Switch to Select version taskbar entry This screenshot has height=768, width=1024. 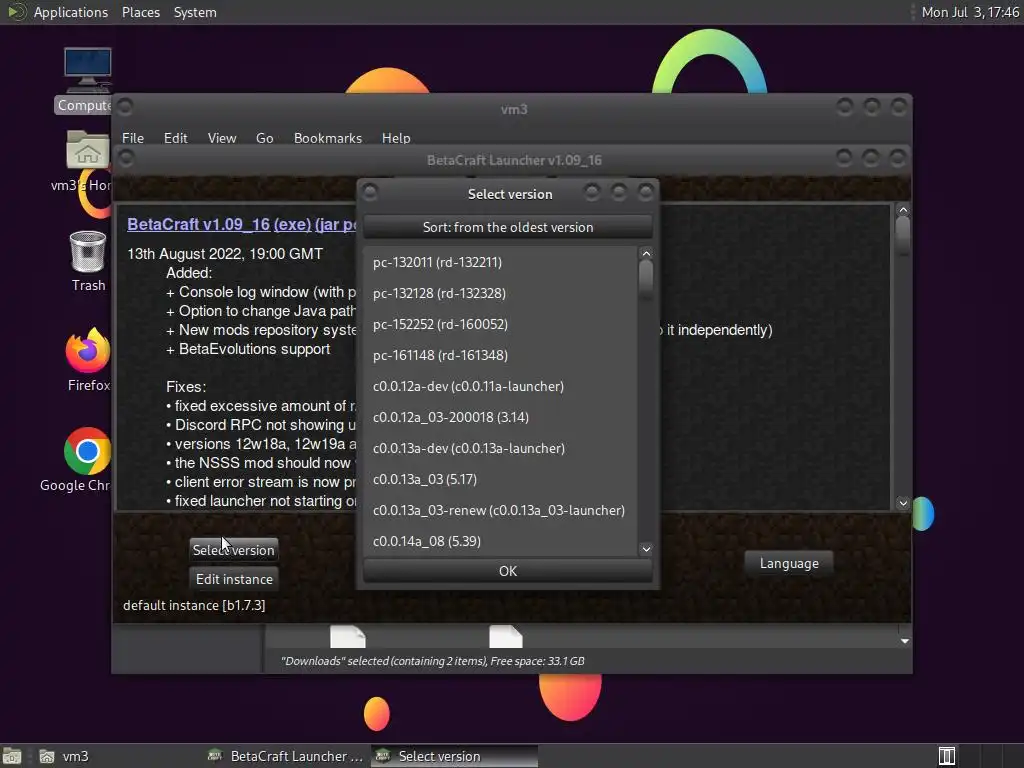click(454, 756)
